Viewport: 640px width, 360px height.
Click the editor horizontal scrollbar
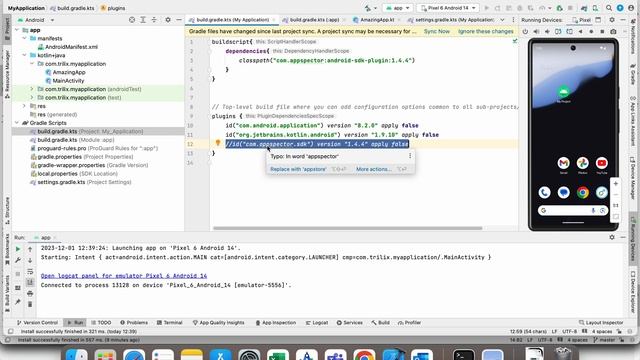click(x=347, y=228)
